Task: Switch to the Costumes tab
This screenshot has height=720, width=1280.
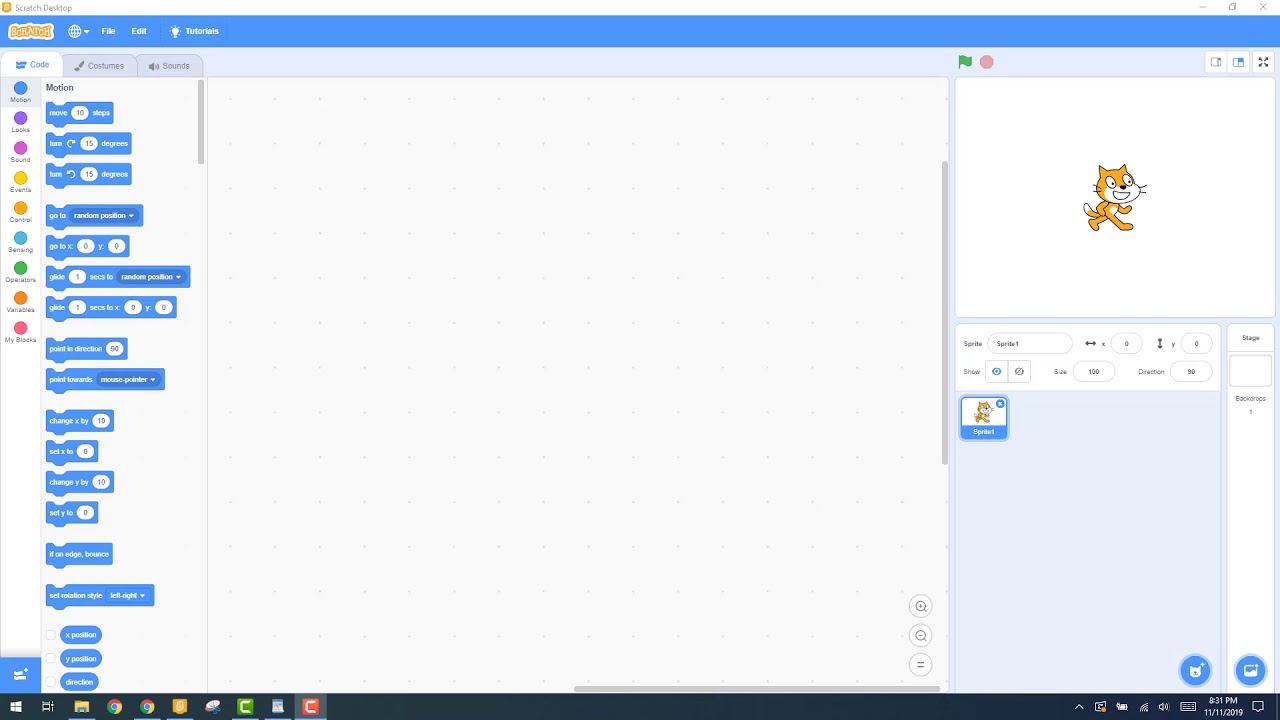Action: coord(99,66)
